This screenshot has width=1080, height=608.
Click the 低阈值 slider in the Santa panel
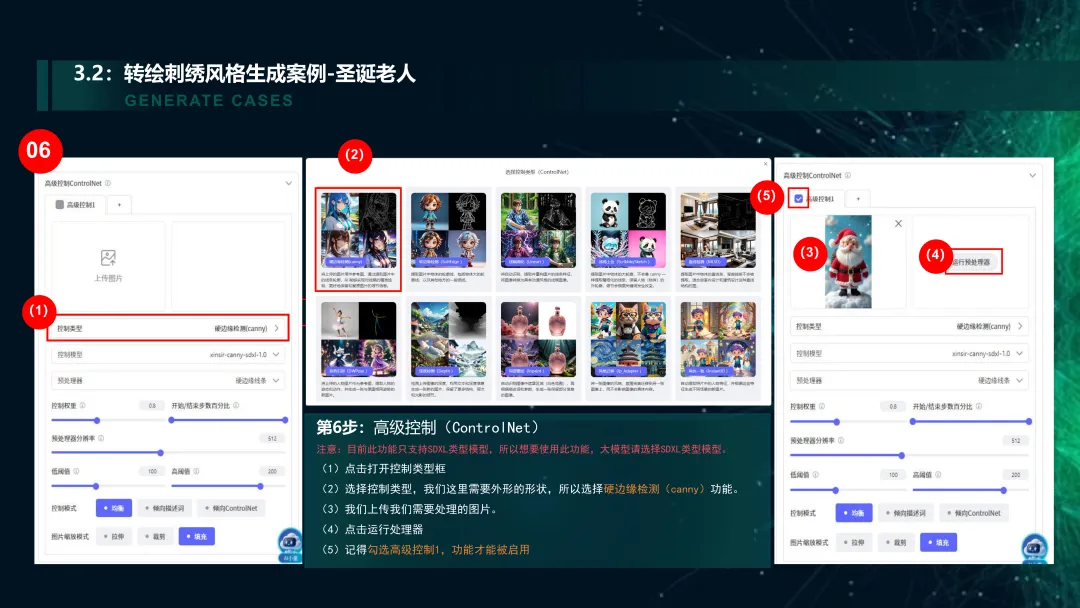click(848, 490)
